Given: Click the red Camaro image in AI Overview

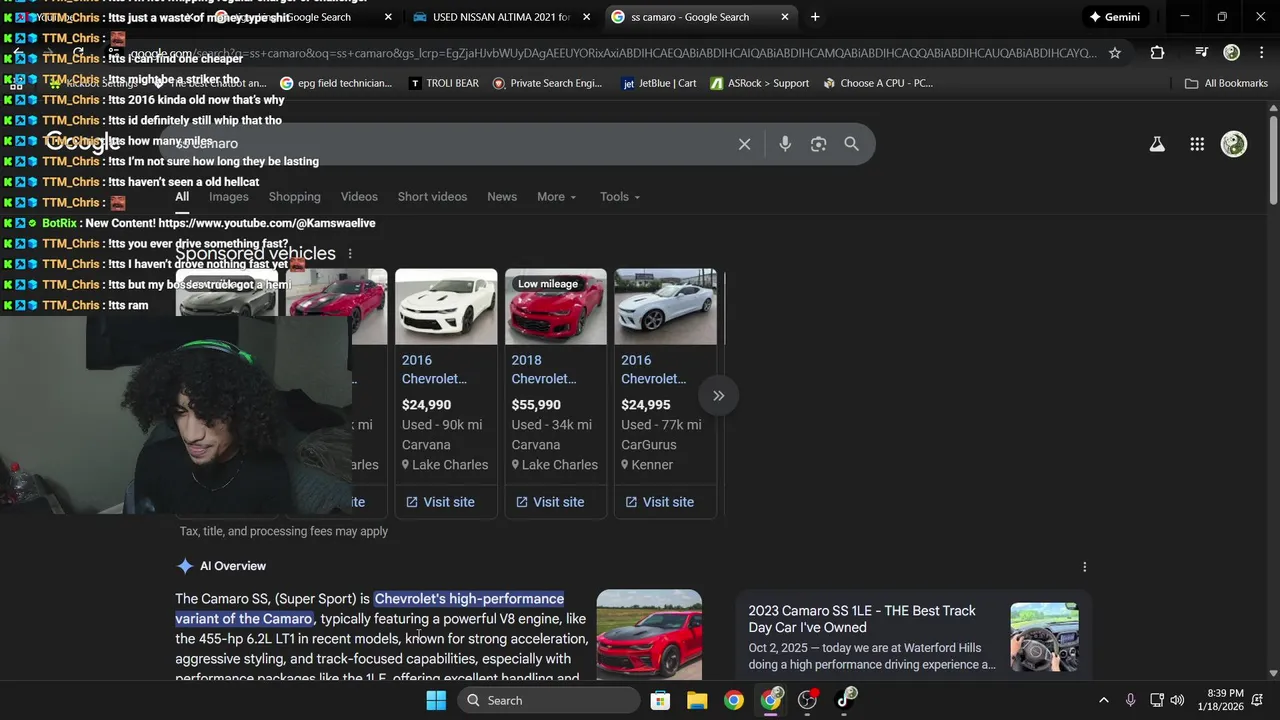Looking at the screenshot, I should [649, 635].
